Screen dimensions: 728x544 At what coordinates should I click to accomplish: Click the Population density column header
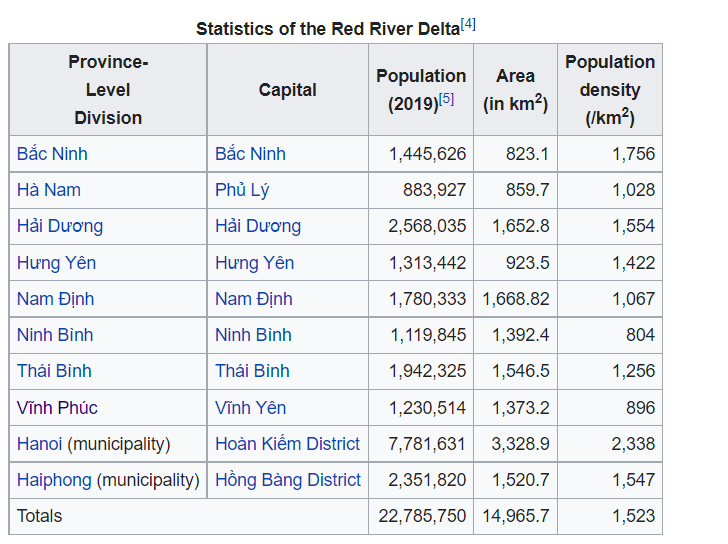coord(610,90)
